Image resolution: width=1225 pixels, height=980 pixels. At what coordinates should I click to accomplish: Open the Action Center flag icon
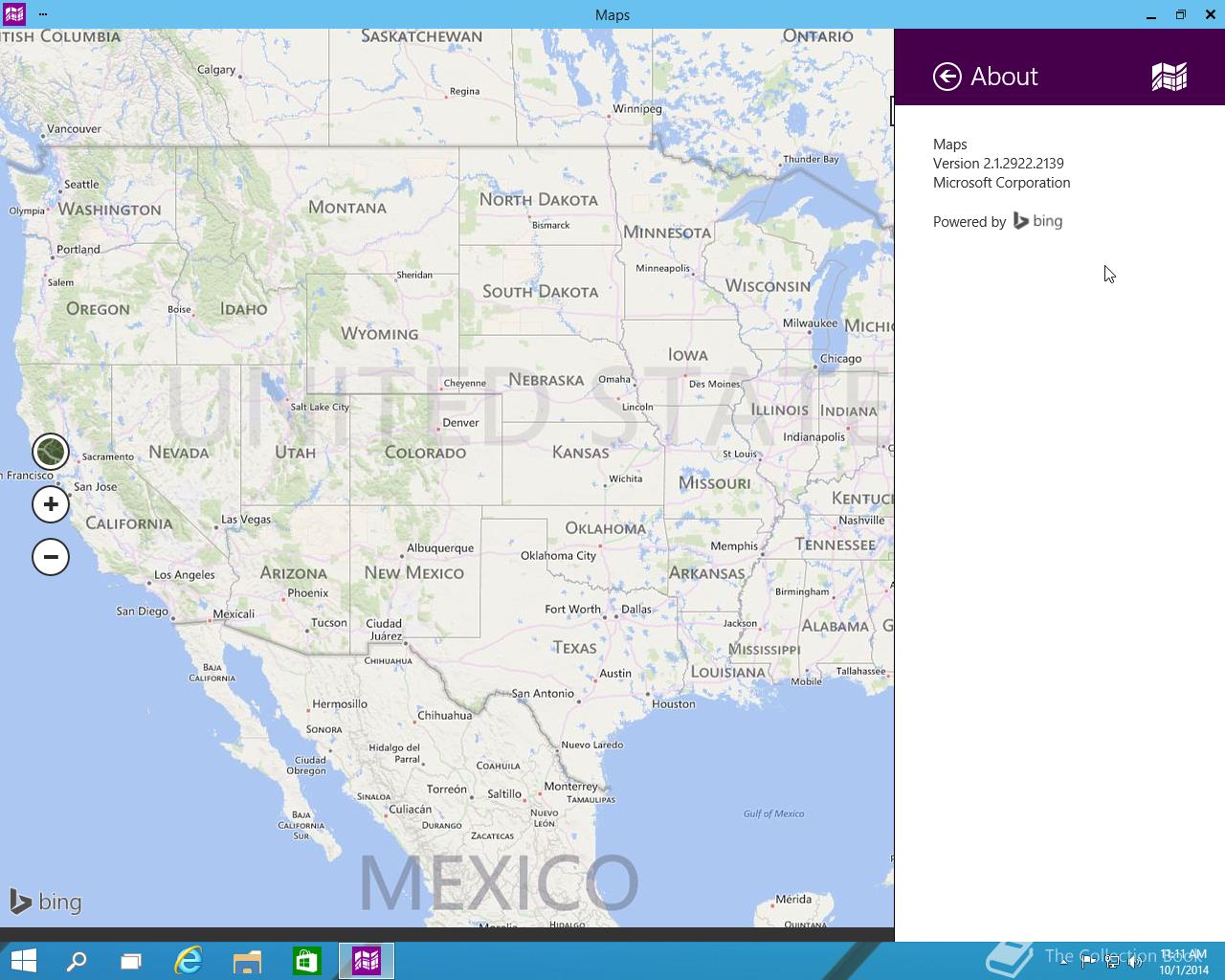[1088, 963]
